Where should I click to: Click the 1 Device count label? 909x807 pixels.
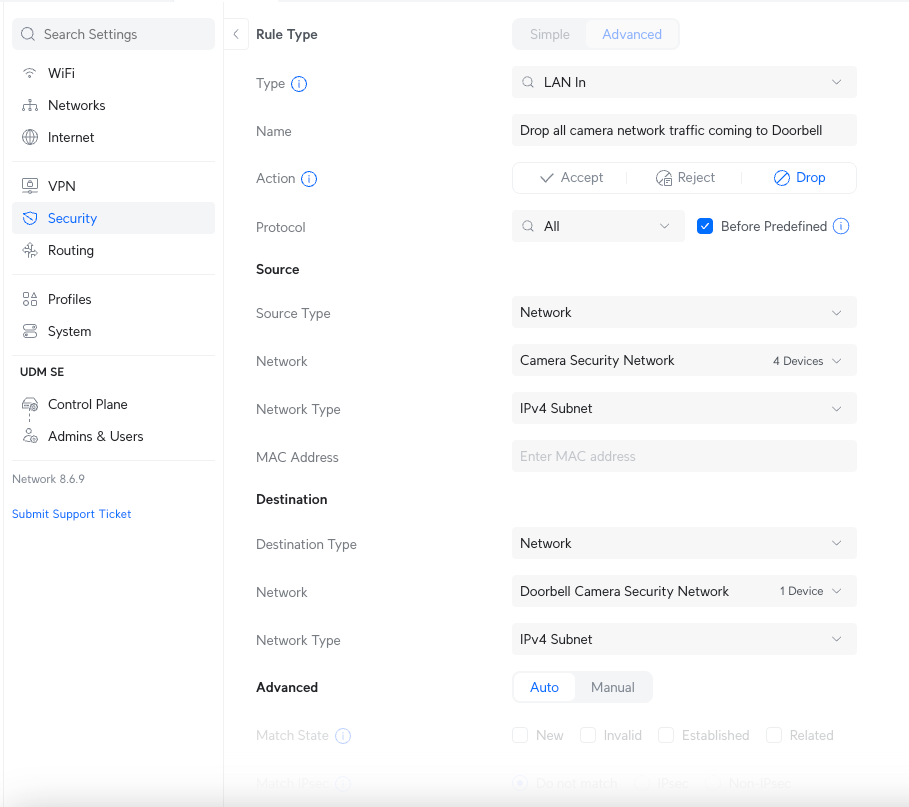[x=801, y=591]
